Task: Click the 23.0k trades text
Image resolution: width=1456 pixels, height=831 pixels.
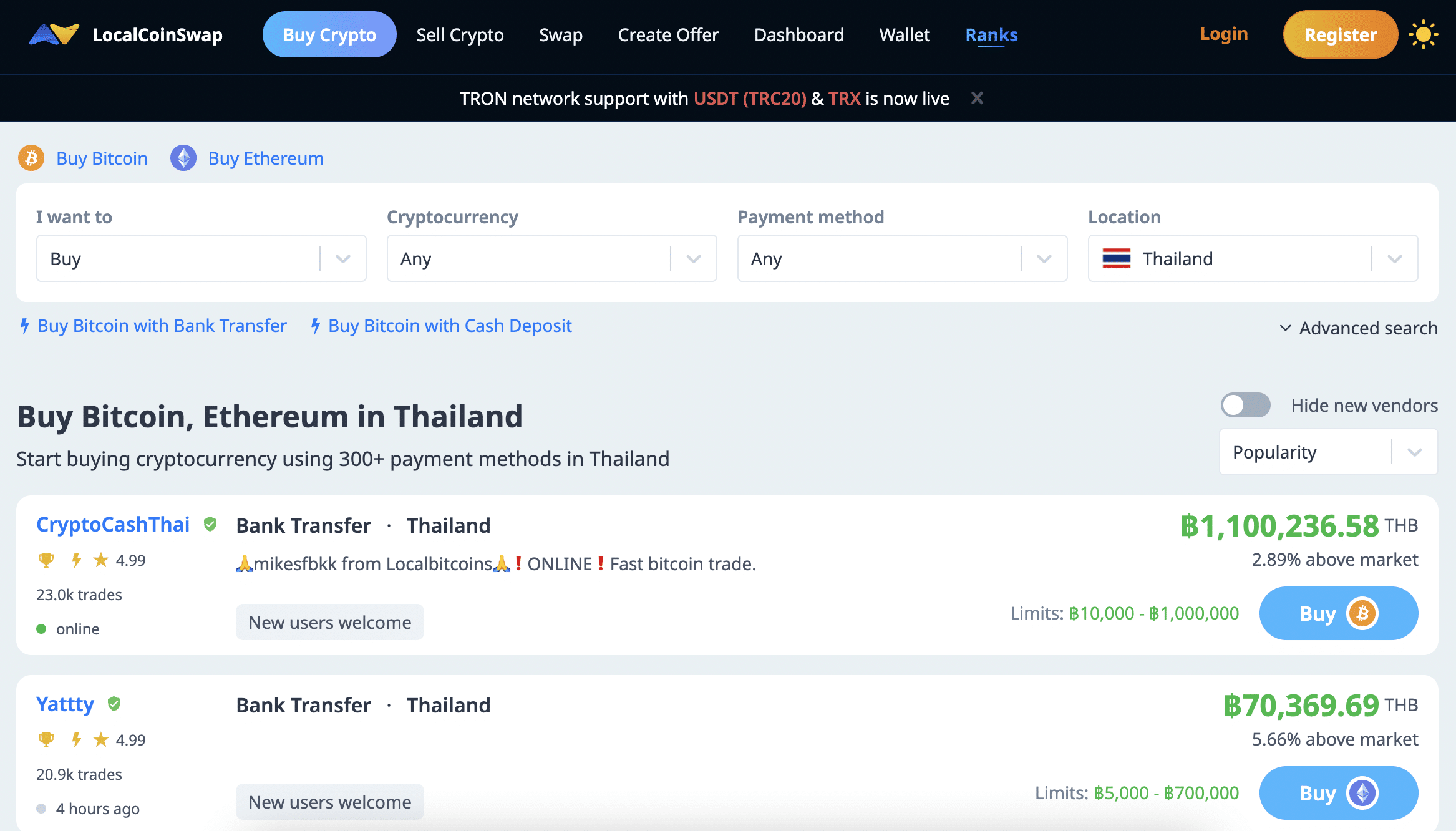Action: point(79,595)
